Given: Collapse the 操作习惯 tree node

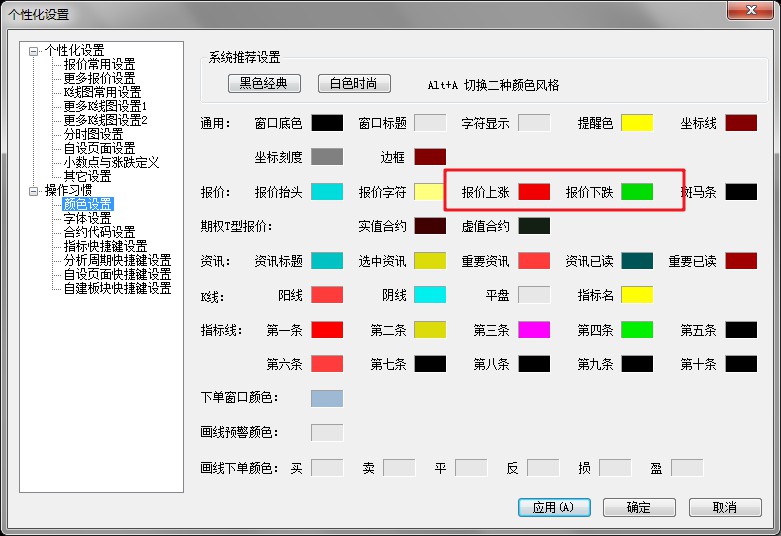Looking at the screenshot, I should coord(34,191).
